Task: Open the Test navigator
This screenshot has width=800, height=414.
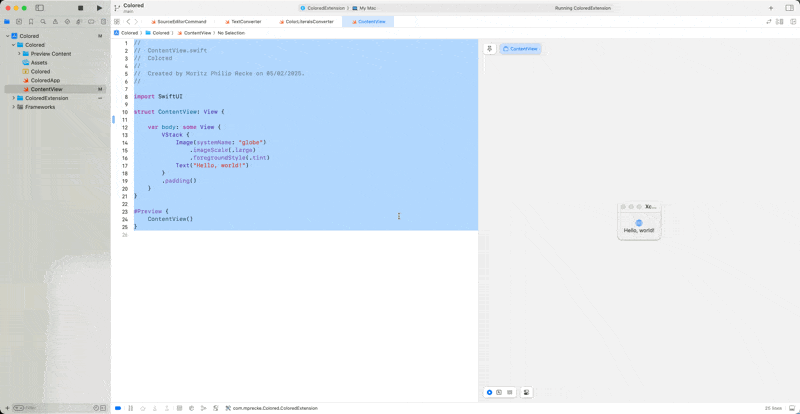Action: (x=67, y=22)
